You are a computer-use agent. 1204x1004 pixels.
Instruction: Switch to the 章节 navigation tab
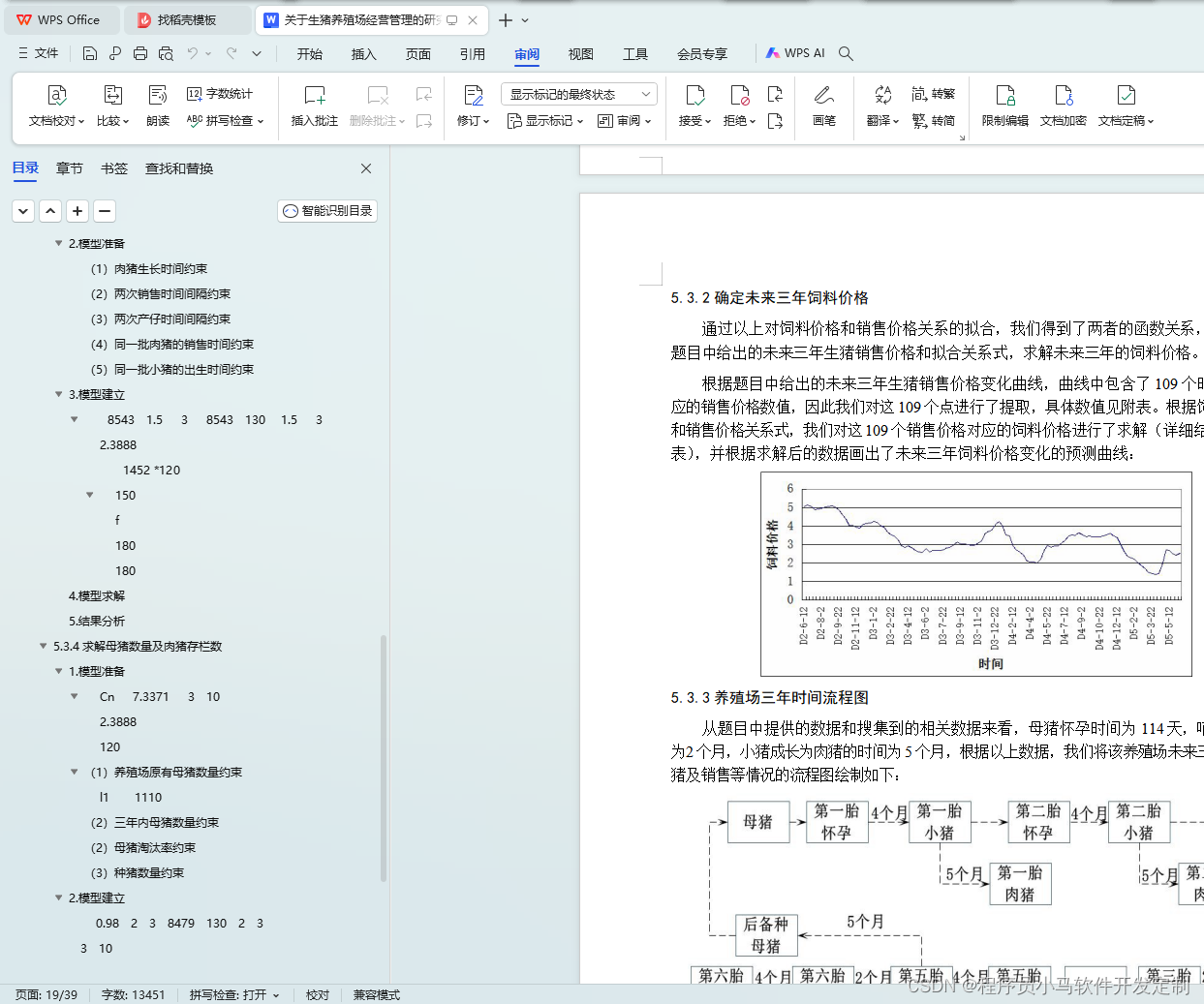(70, 168)
